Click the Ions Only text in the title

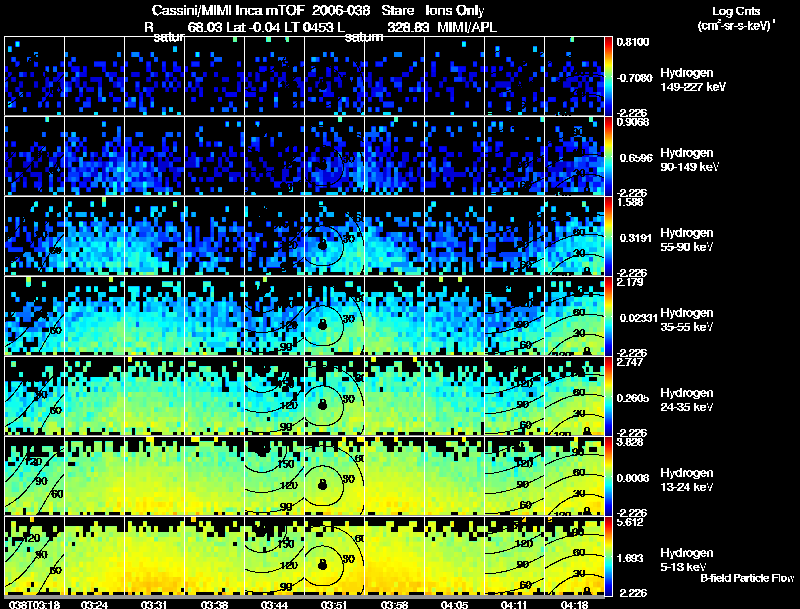coord(455,11)
